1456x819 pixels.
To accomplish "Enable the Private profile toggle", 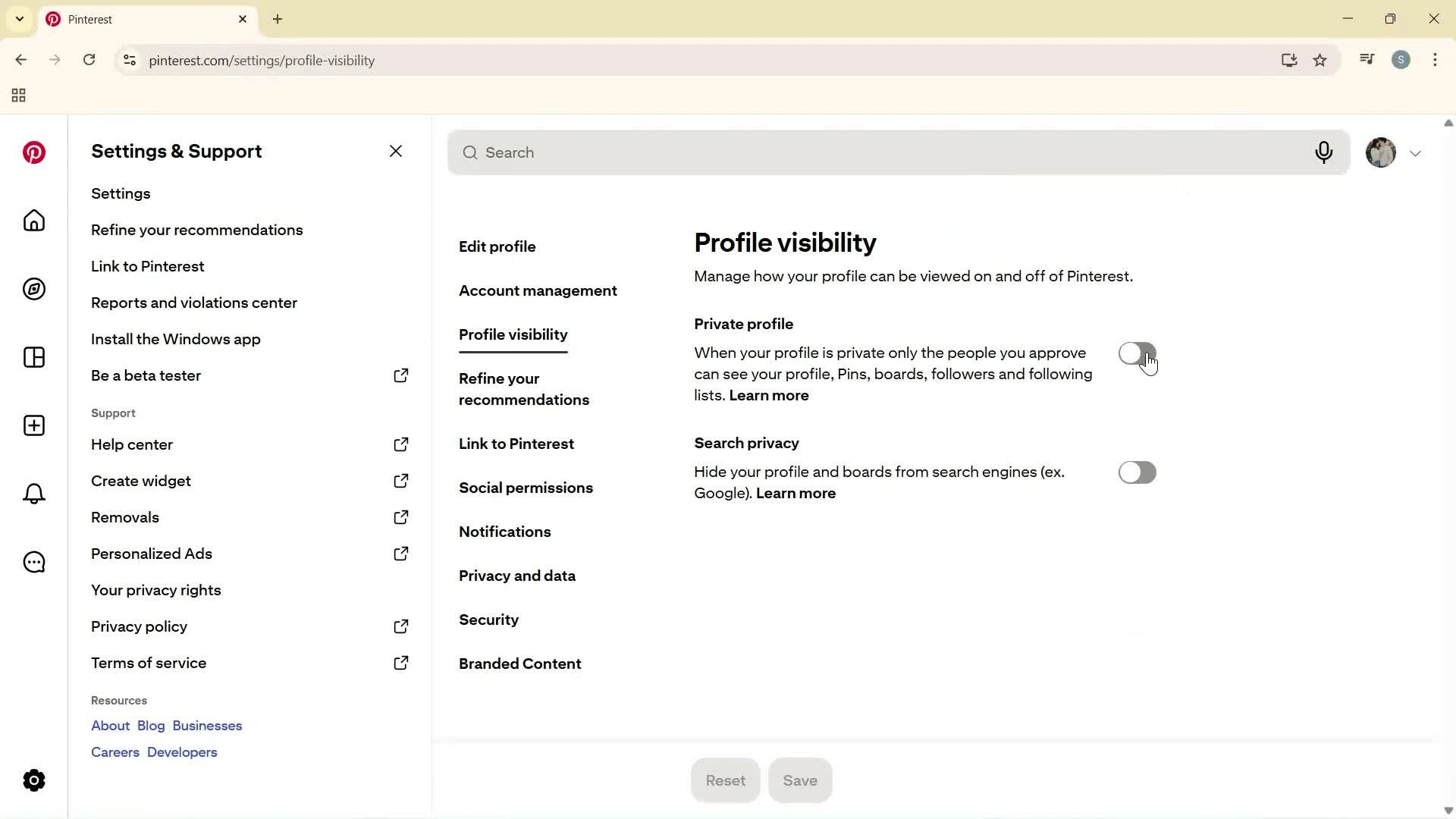I will (1137, 353).
